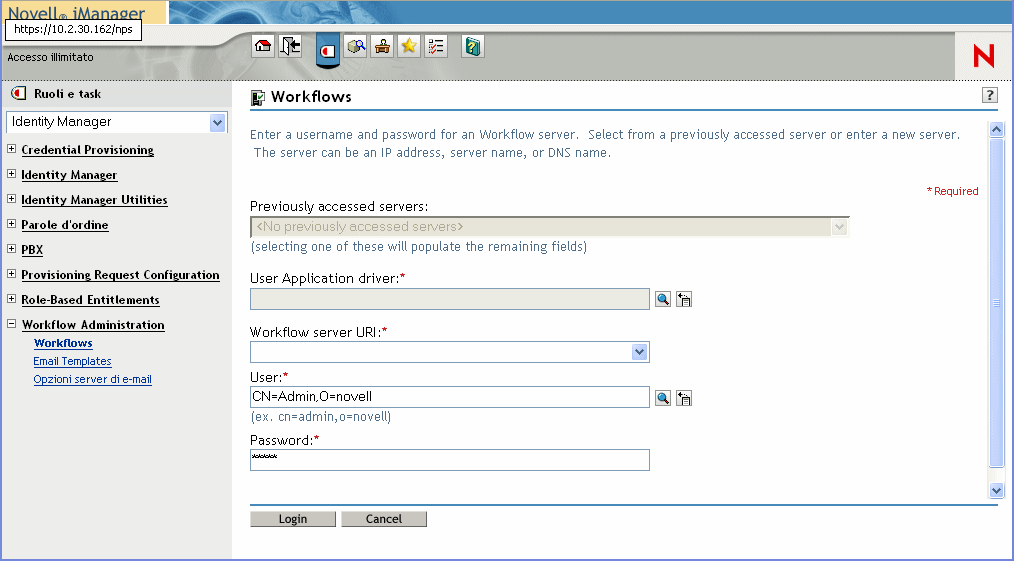Open Opzioni server di e-mail link
Image resolution: width=1014 pixels, height=561 pixels.
92,379
